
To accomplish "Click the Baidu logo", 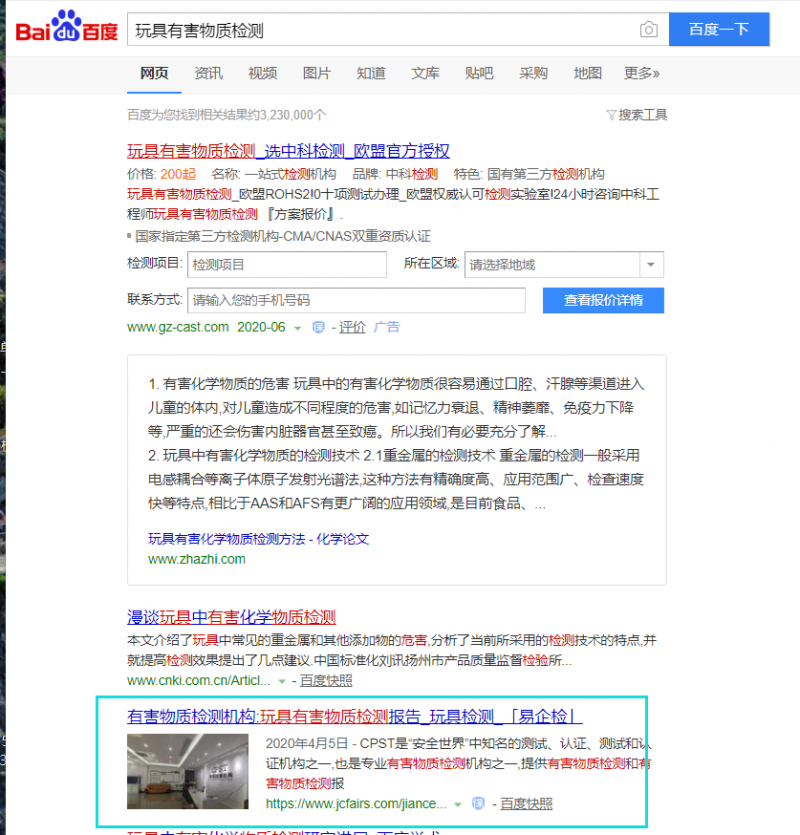I will coord(66,28).
